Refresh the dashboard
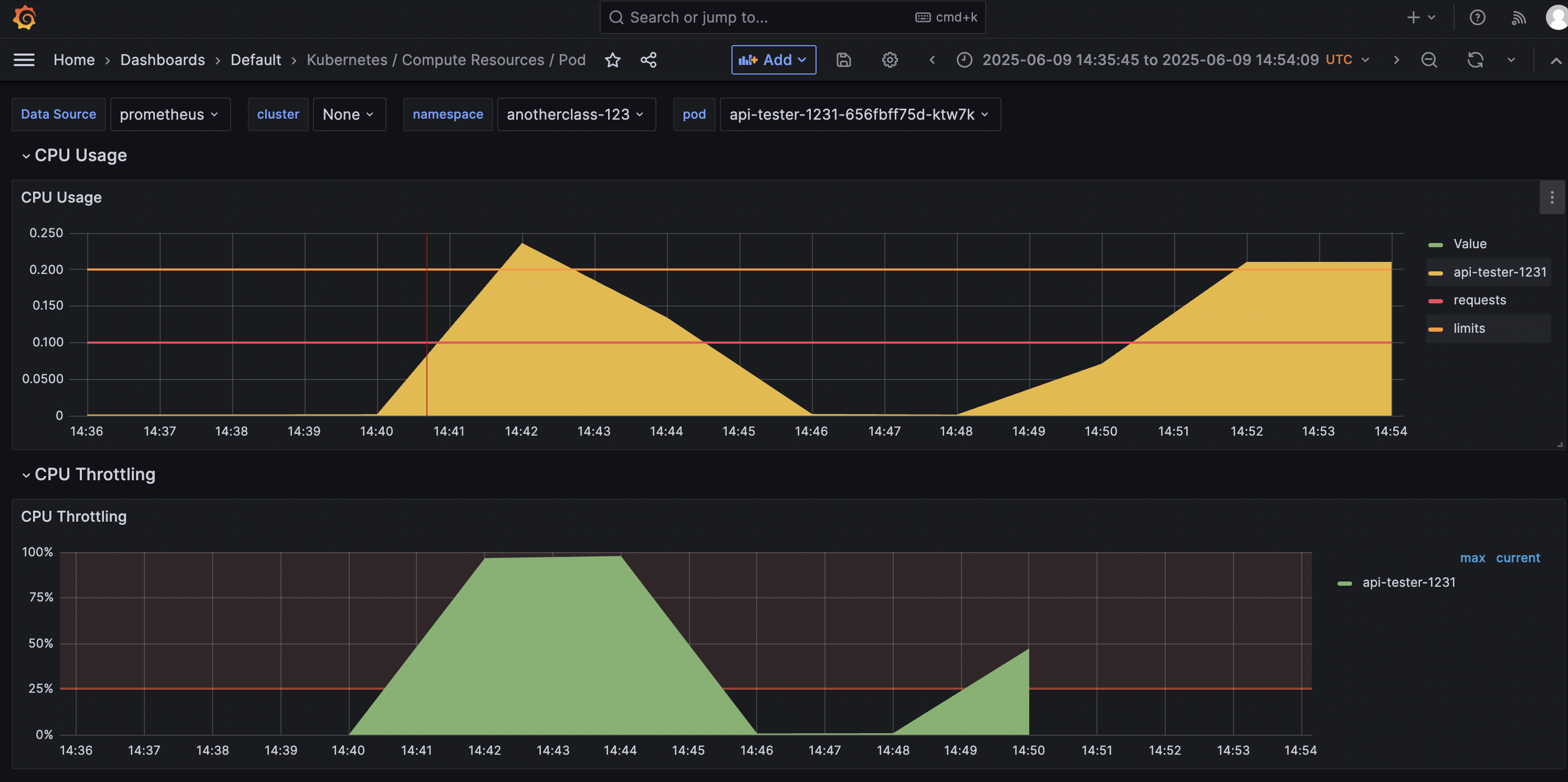 [1475, 60]
